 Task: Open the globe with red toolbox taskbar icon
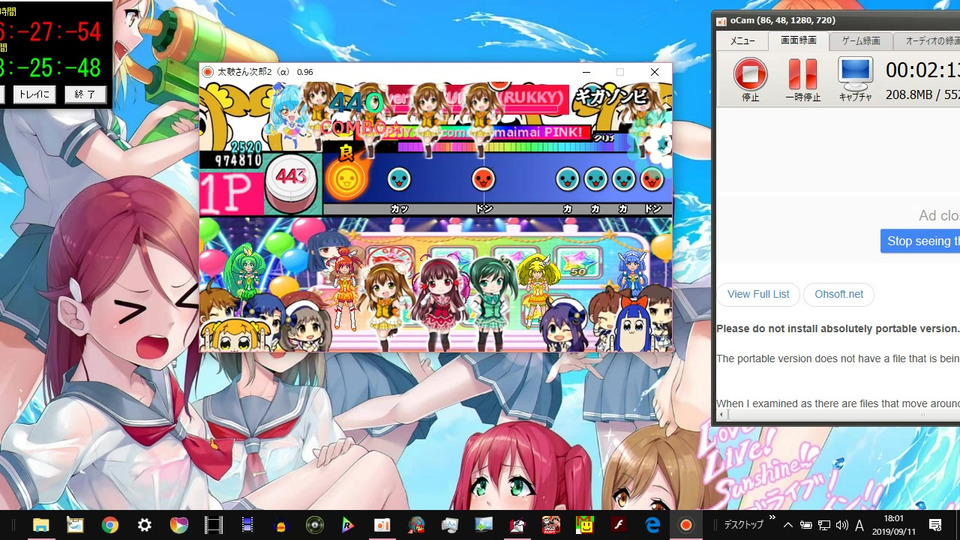[416, 525]
